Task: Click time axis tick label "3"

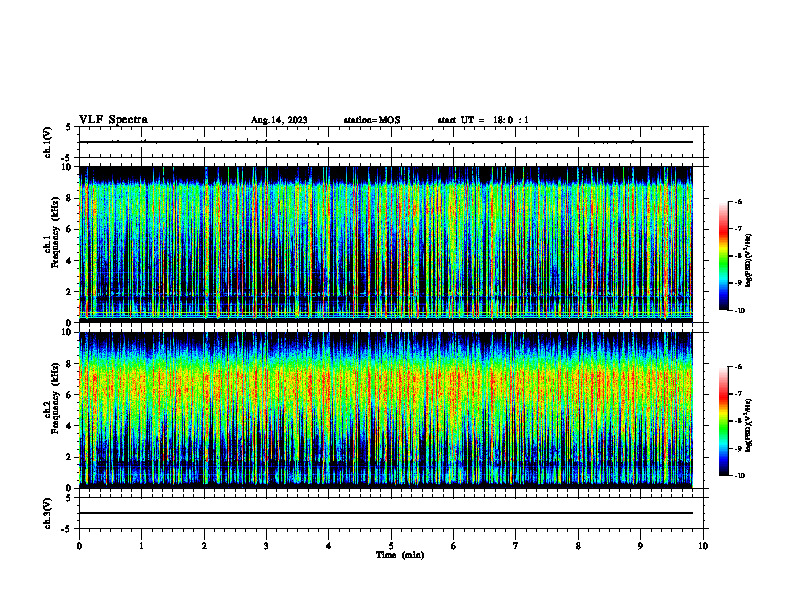Action: (x=266, y=546)
